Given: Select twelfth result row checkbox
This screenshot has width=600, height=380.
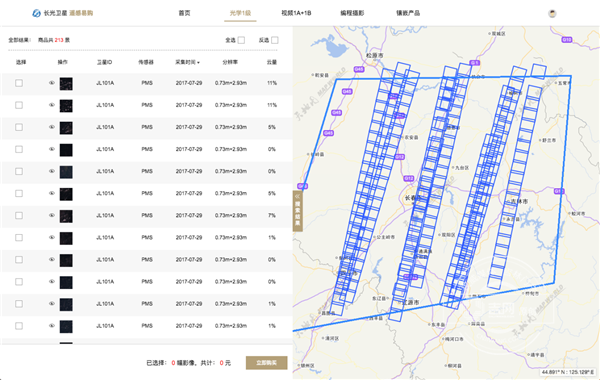Looking at the screenshot, I should [19, 326].
